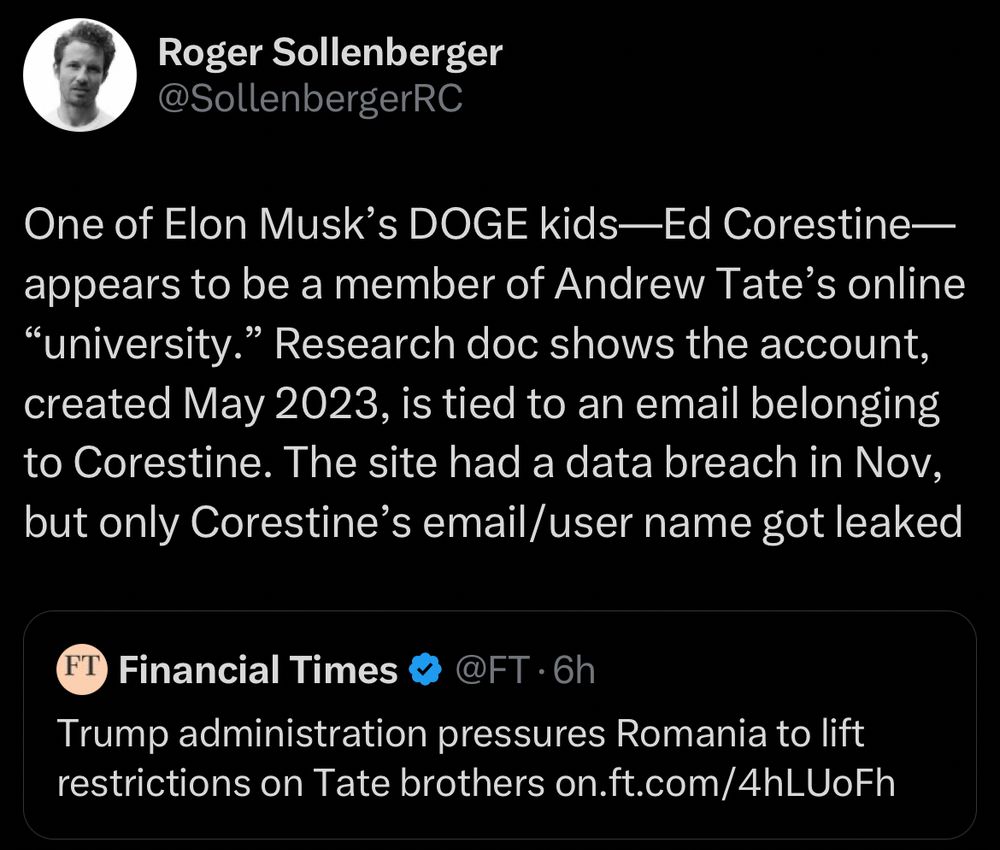The width and height of the screenshot is (1000, 850).
Task: Open the Financial Times account name
Action: 258,670
